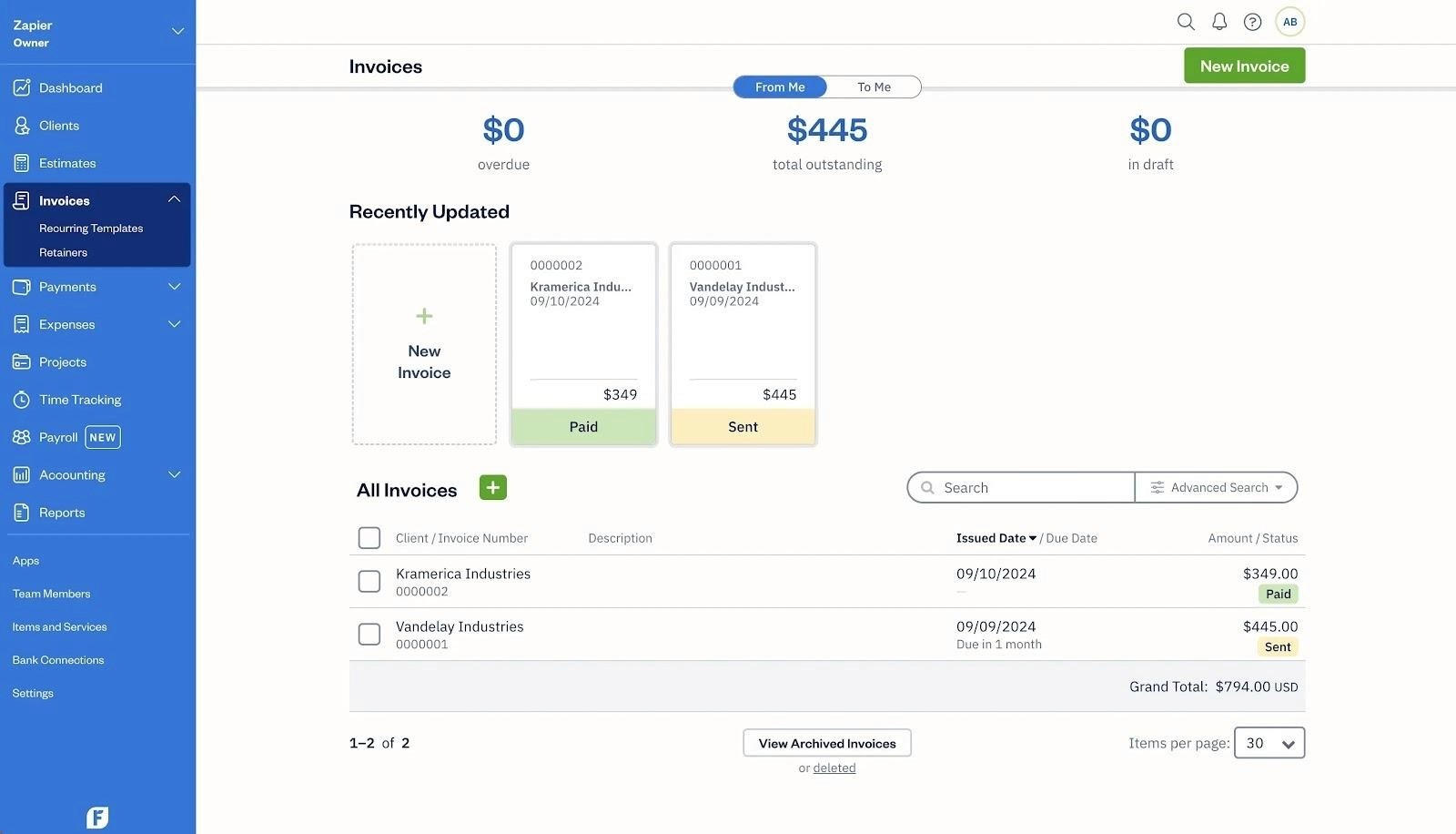Screen dimensions: 1456x834
Task: Select the Recurring Templates menu item
Action: pyautogui.click(x=90, y=228)
